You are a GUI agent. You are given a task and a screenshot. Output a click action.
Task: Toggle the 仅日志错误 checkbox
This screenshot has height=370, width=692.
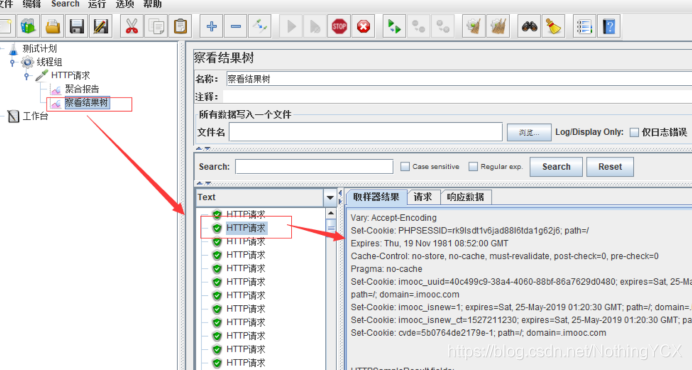point(634,132)
